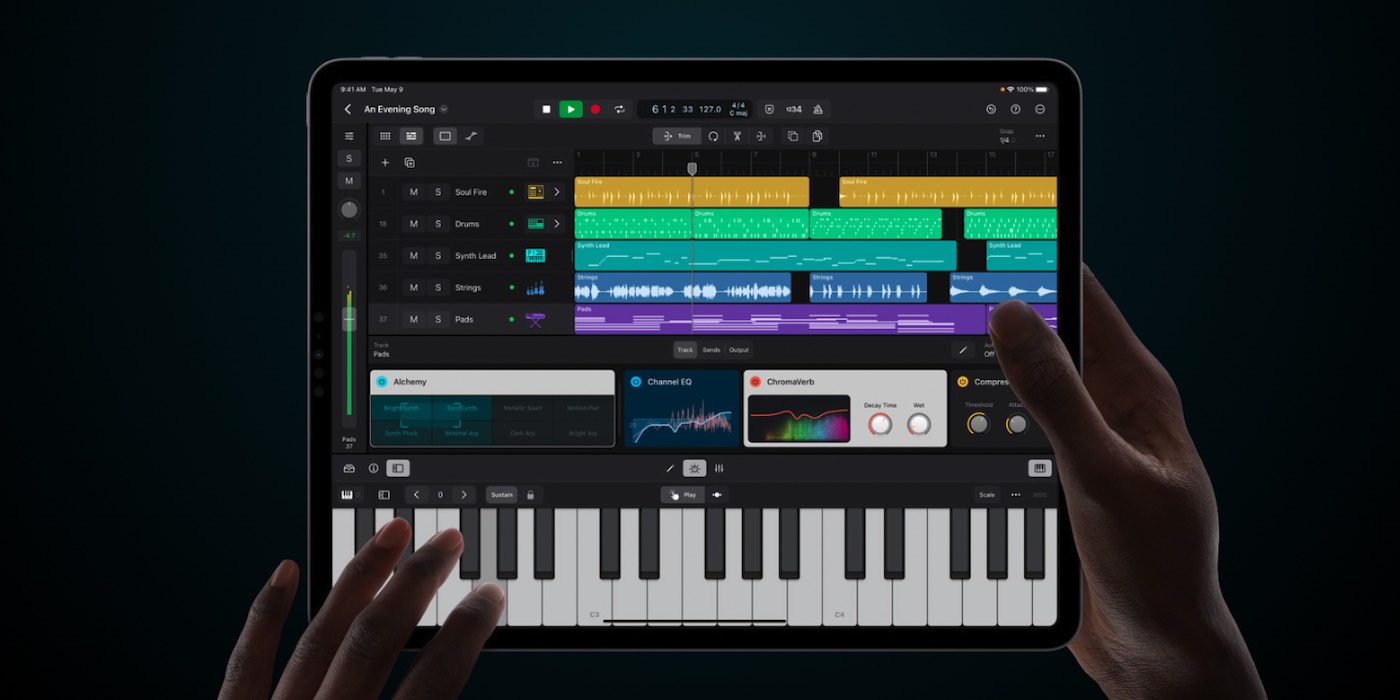Open the Mixer with the faders icon

pyautogui.click(x=719, y=467)
